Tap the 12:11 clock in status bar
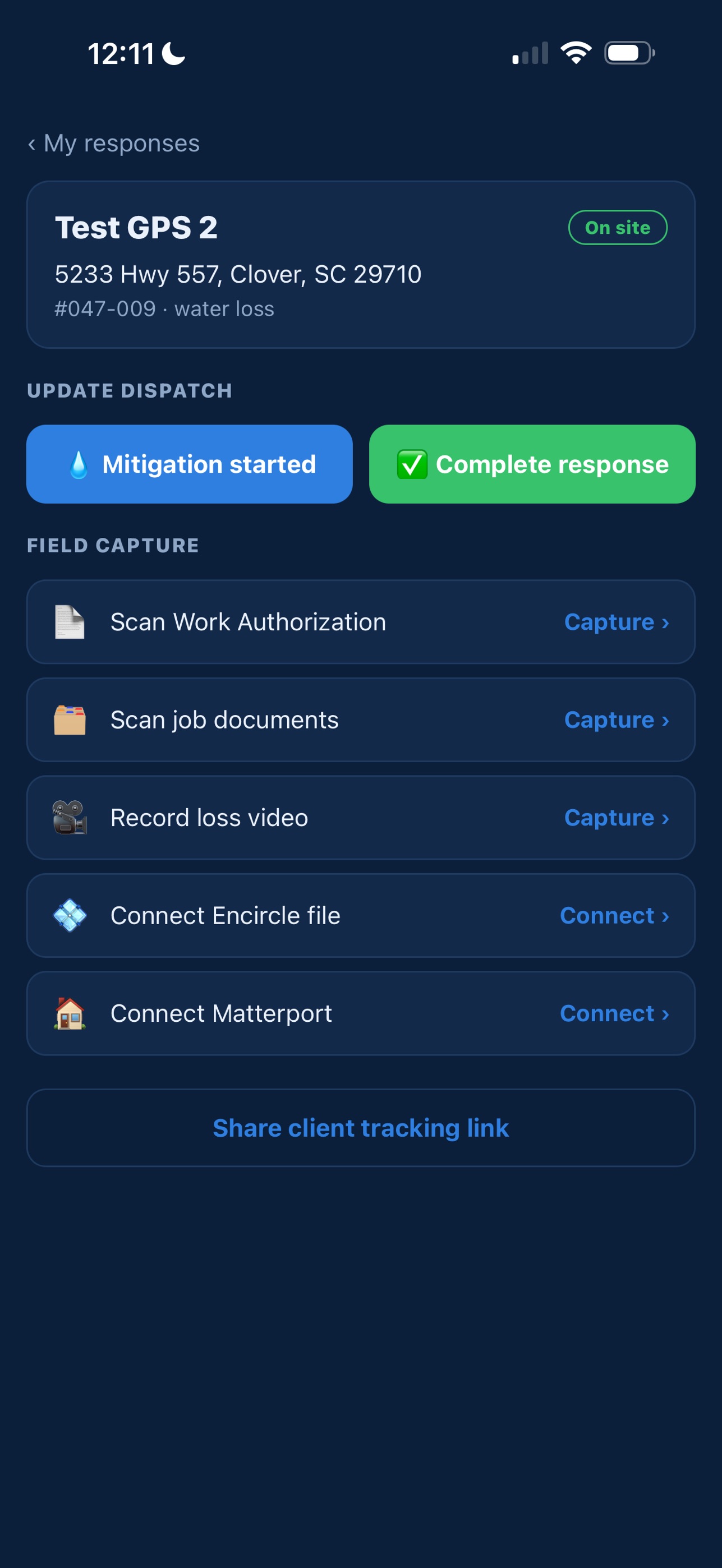Viewport: 722px width, 1568px height. (121, 54)
